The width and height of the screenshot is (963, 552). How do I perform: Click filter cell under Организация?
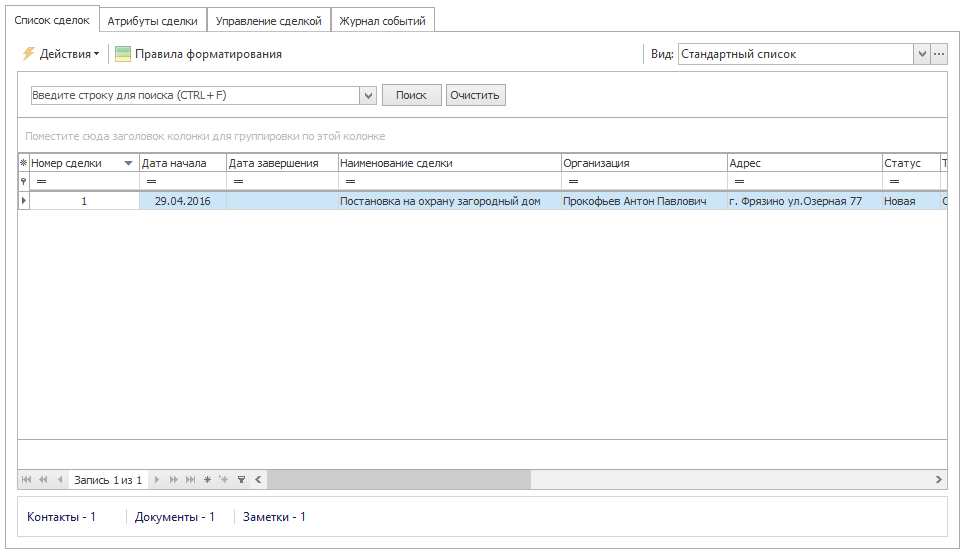click(644, 181)
